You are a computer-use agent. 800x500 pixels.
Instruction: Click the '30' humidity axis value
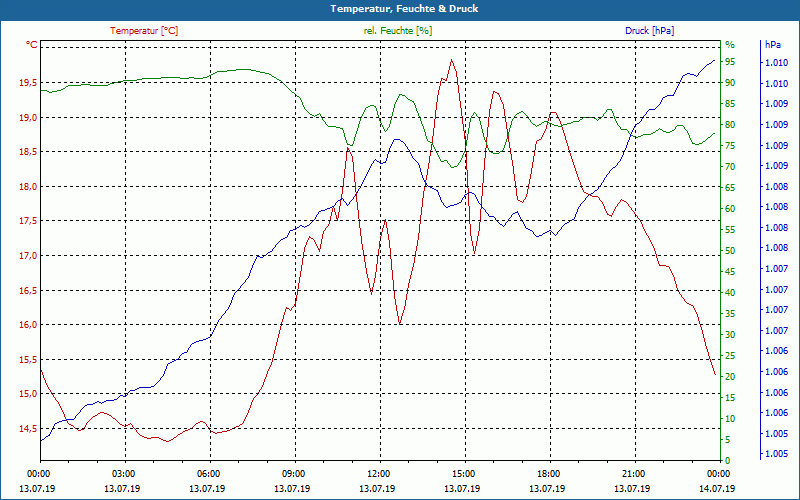730,334
